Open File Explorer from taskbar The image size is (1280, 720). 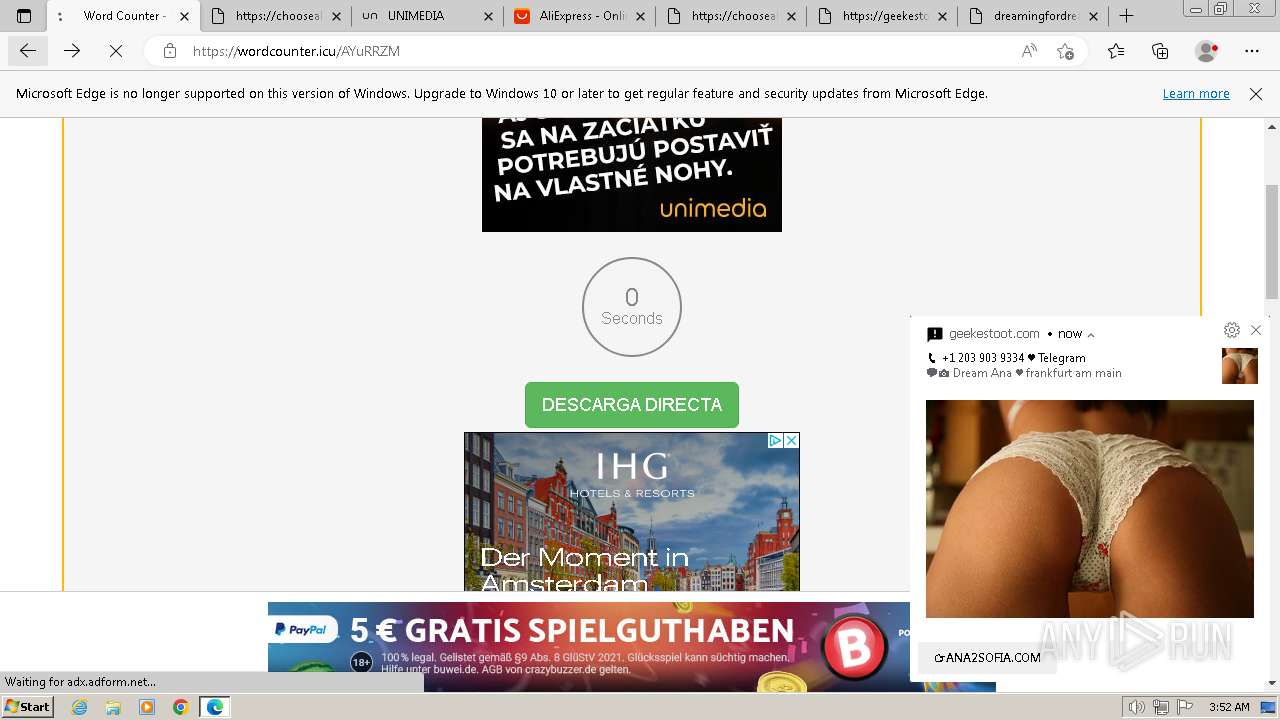(113, 707)
